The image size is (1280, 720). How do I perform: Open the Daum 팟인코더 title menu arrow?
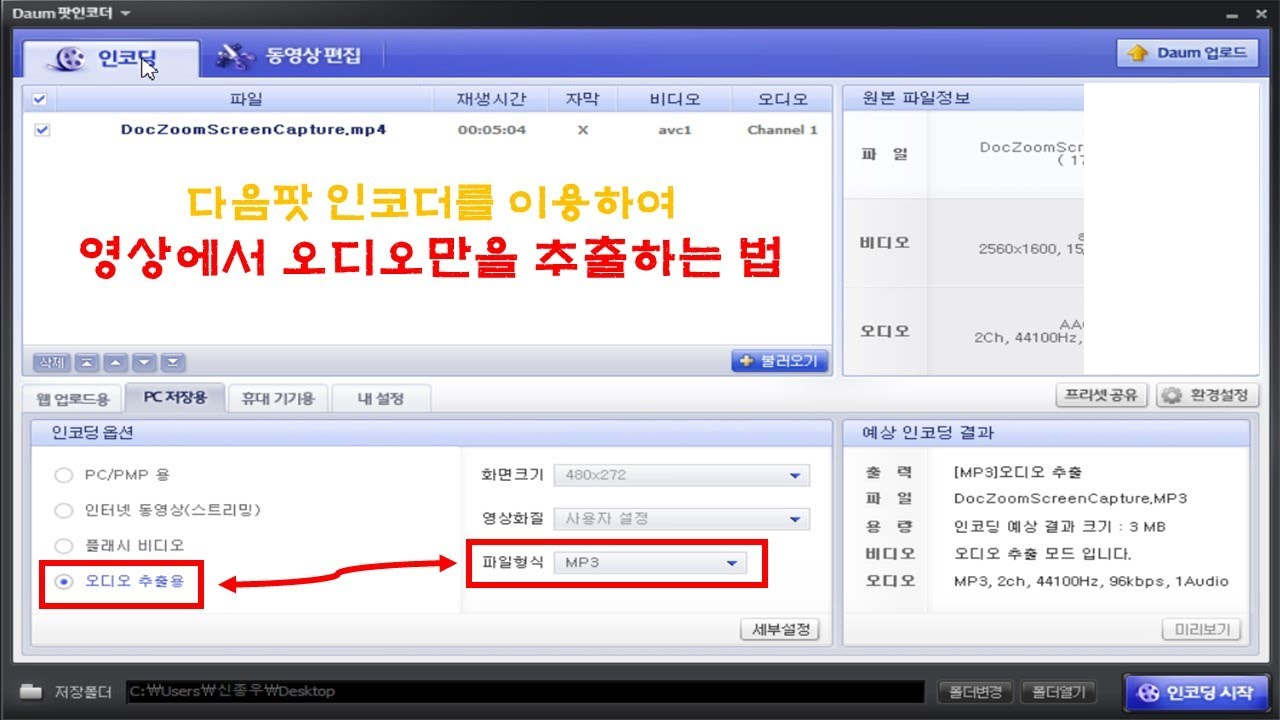click(125, 13)
